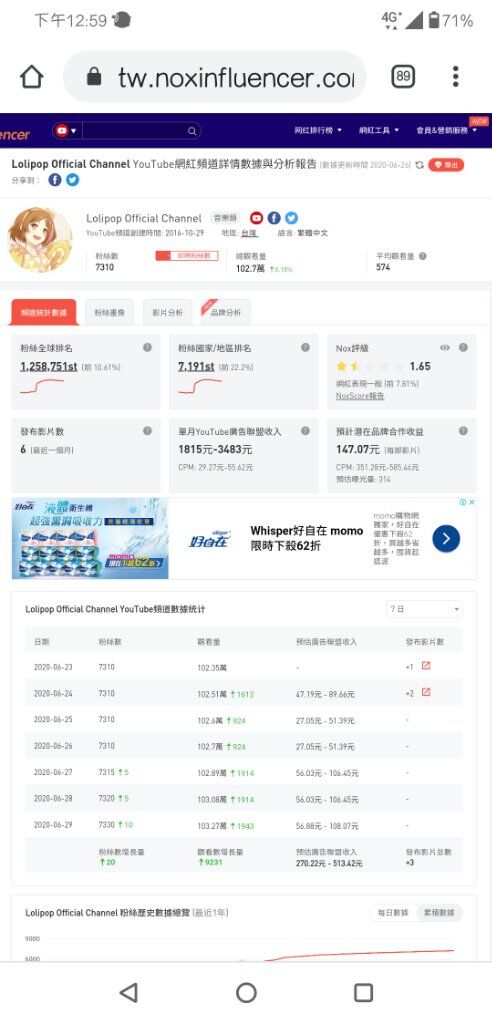The image size is (492, 1024).
Task: Click the Lolipop channel avatar
Action: [x=41, y=240]
